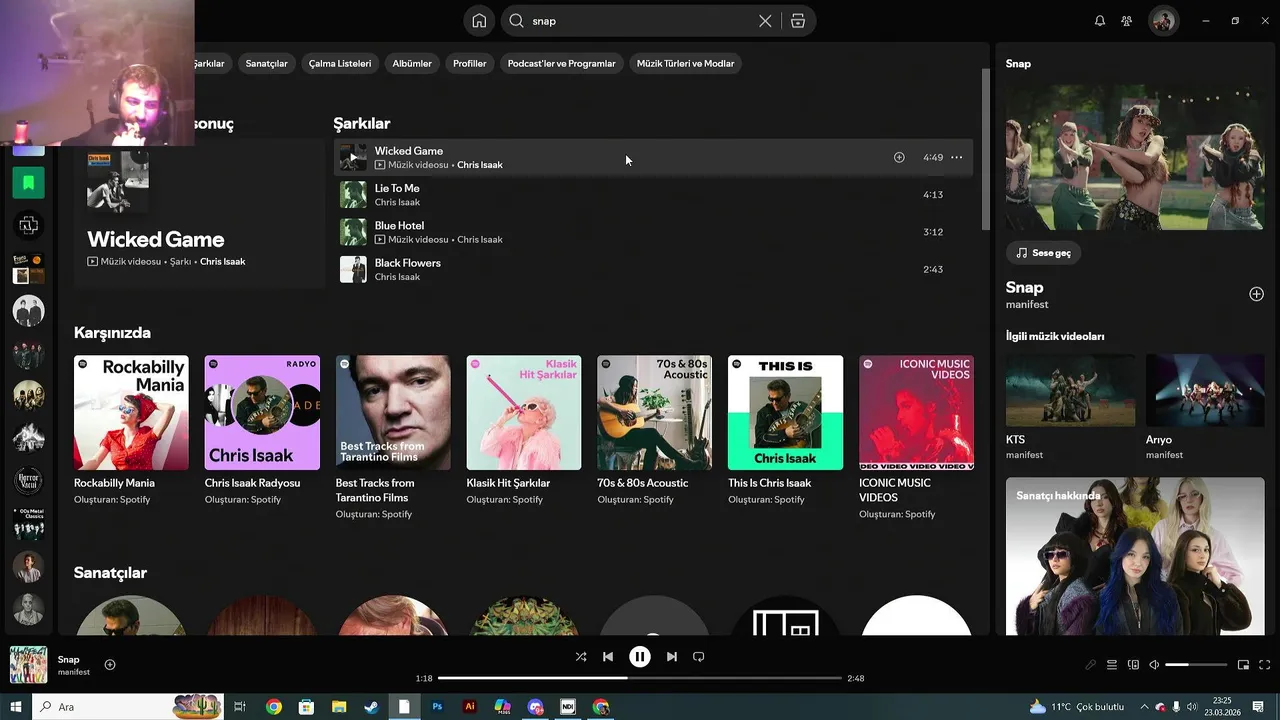Filter results by Profiller
The width and height of the screenshot is (1280, 720).
tap(469, 63)
